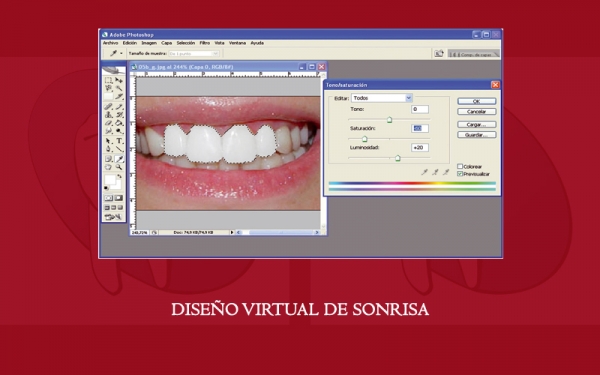Select the Slice tool
Image resolution: width=600 pixels, height=375 pixels.
119,96
